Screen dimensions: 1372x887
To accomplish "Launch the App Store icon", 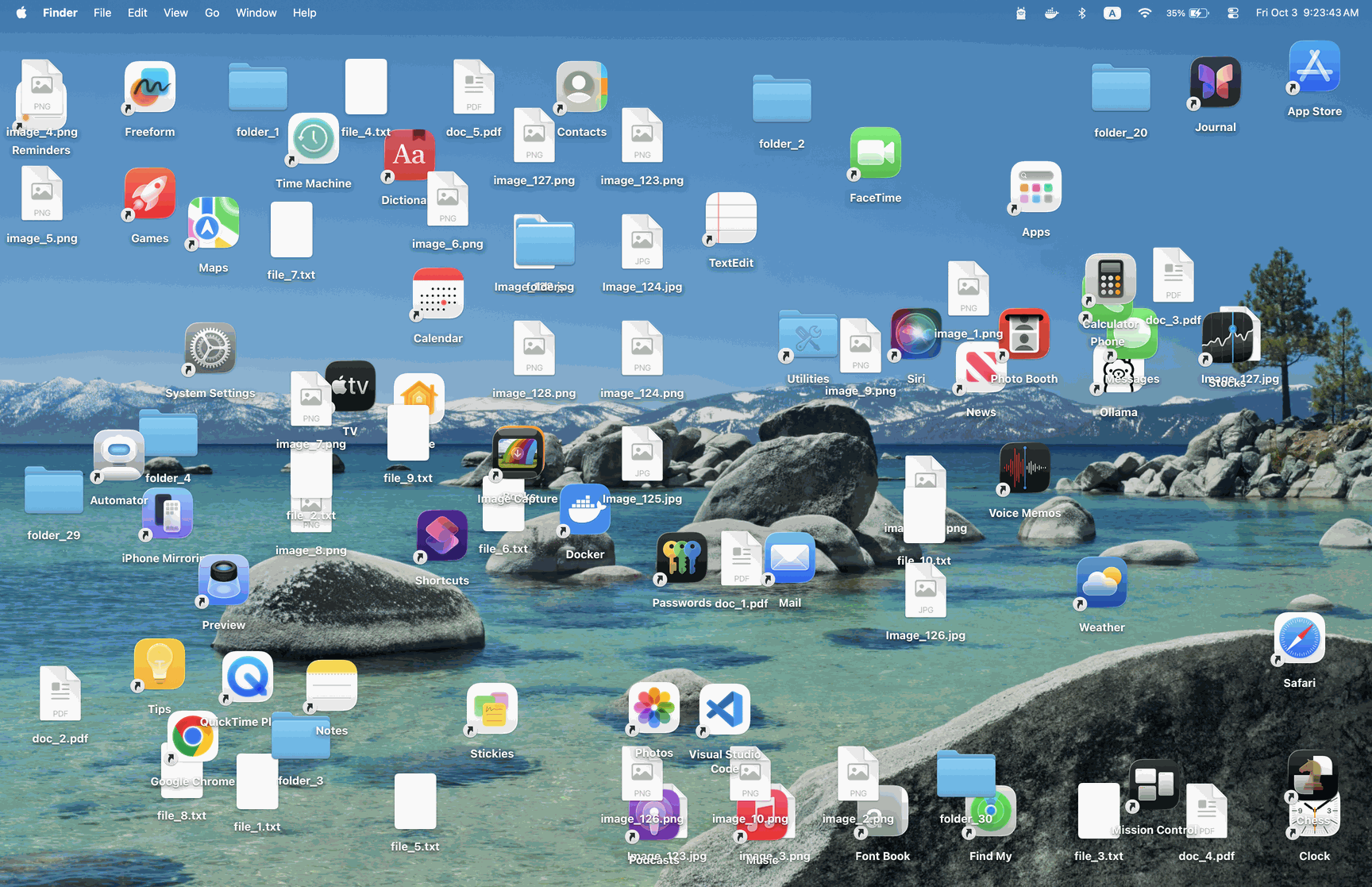I will [1314, 67].
